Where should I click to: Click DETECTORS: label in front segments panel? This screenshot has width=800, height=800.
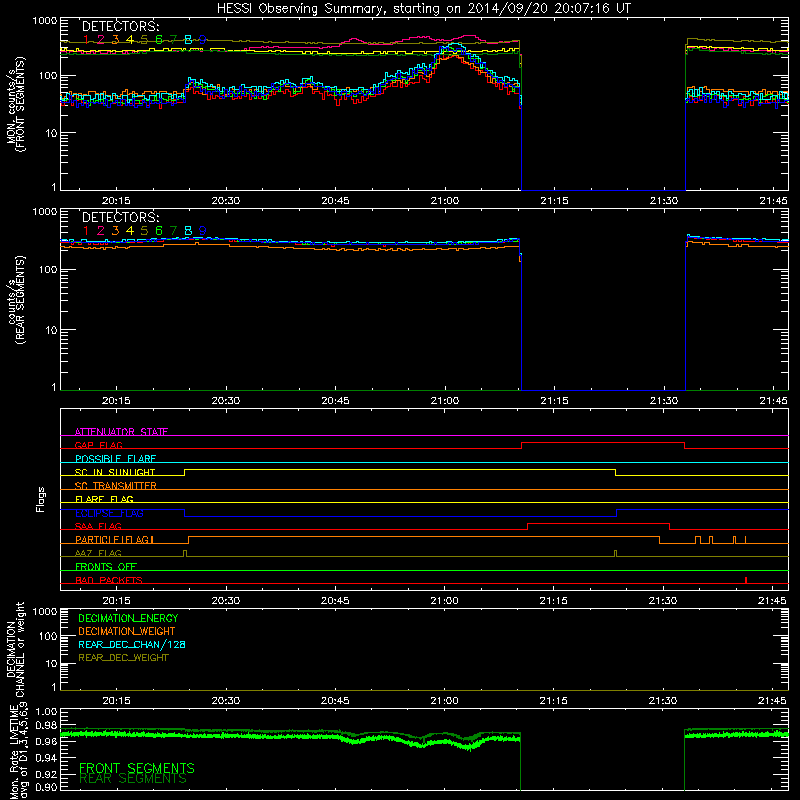click(x=120, y=26)
